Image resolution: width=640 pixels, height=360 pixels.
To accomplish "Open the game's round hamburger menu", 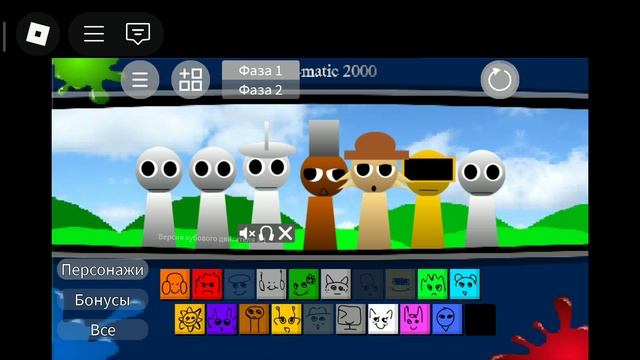I will [x=140, y=80].
